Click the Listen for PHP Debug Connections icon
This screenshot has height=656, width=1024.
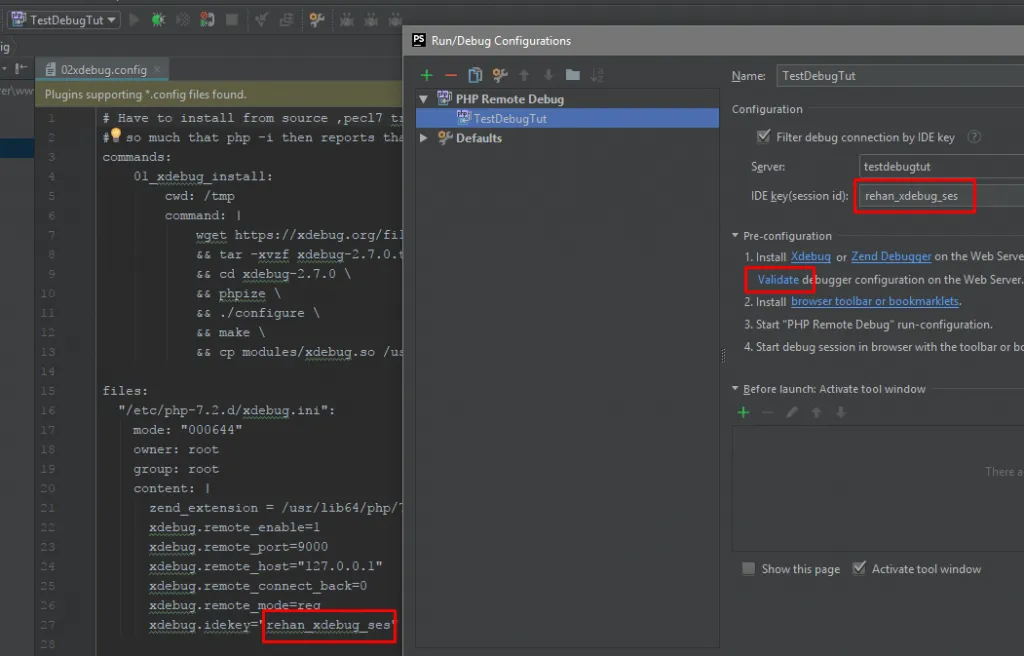coord(207,19)
